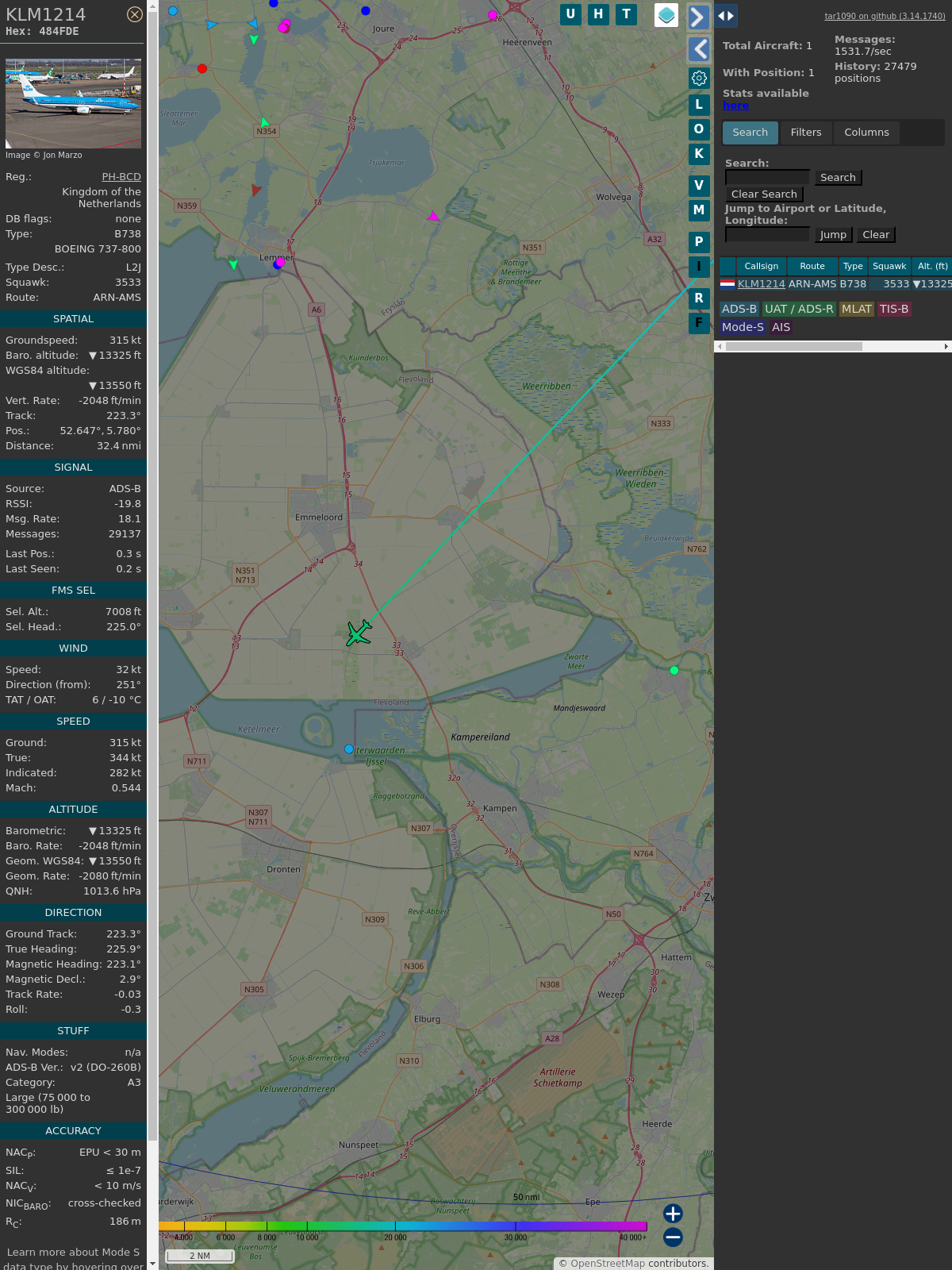This screenshot has width=952, height=1270.
Task: Click the green dot marker near Zwarte Meer
Action: click(x=674, y=671)
